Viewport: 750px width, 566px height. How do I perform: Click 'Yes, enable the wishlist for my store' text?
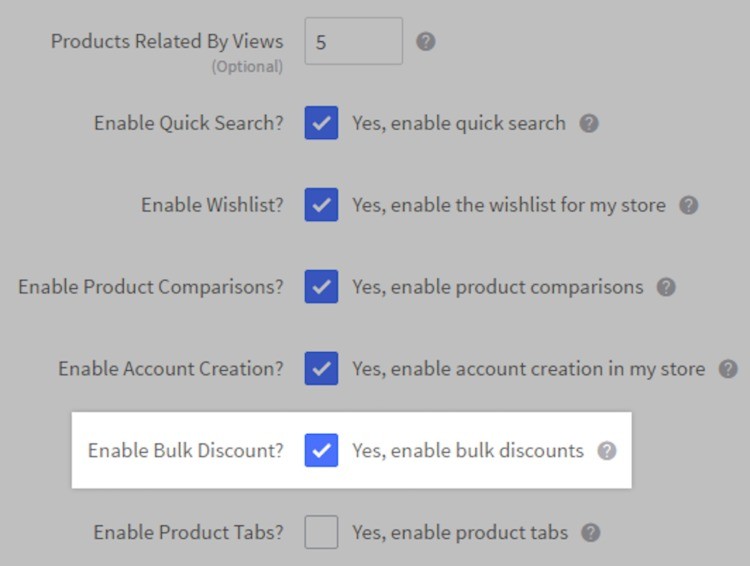coord(508,205)
